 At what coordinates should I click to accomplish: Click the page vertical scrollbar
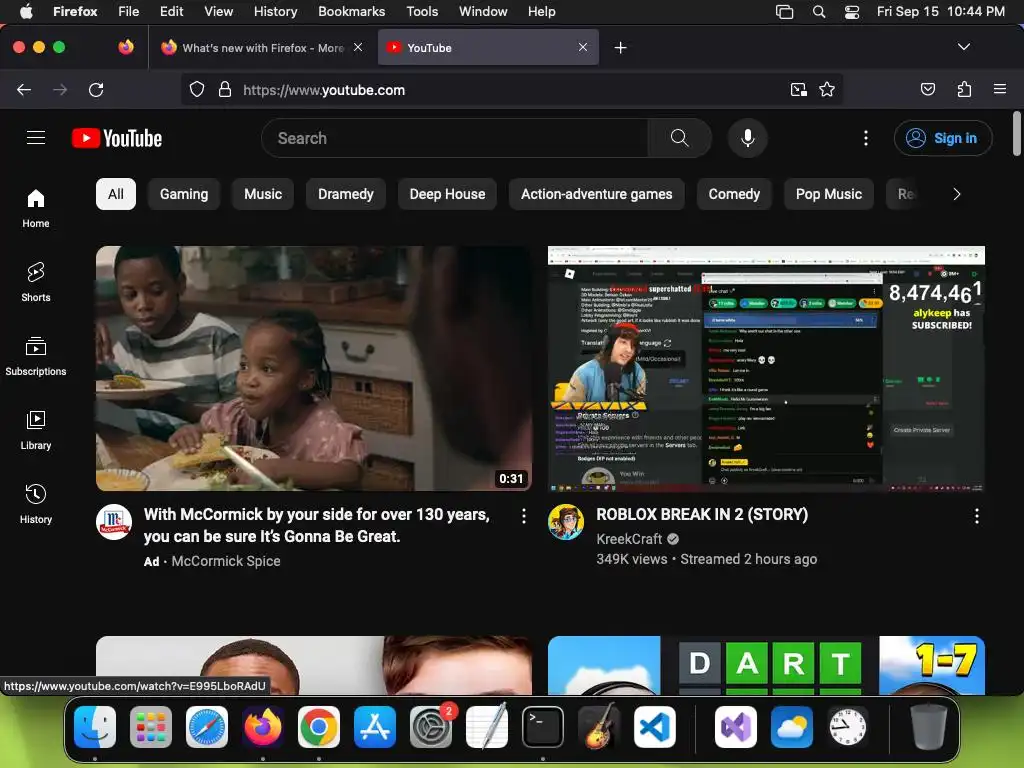(x=1016, y=134)
